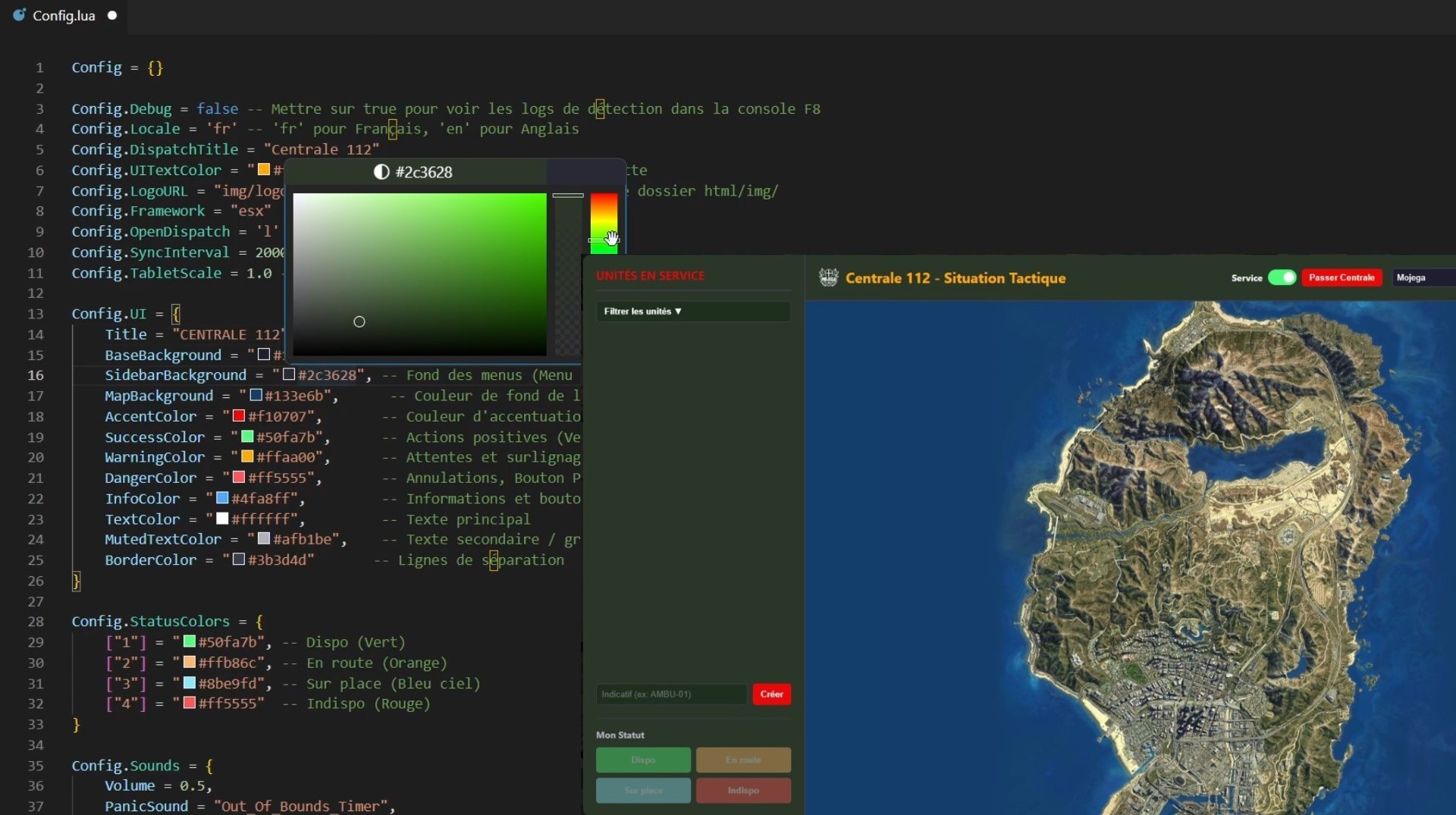Click the StatusColors ["3"] #8be9fd swatch
1456x815 pixels.
point(190,683)
